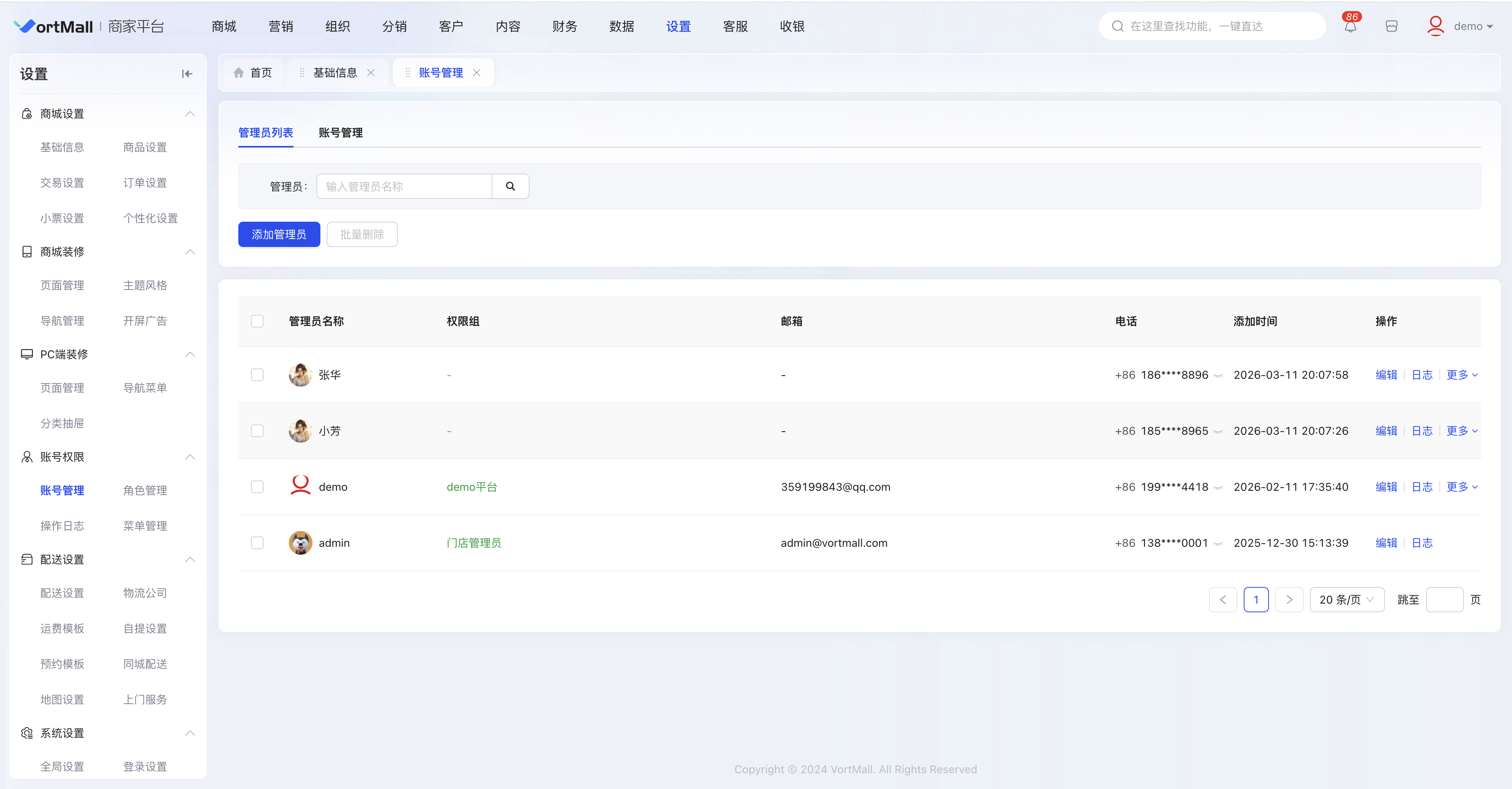Close the 基础信息 tab

(371, 73)
